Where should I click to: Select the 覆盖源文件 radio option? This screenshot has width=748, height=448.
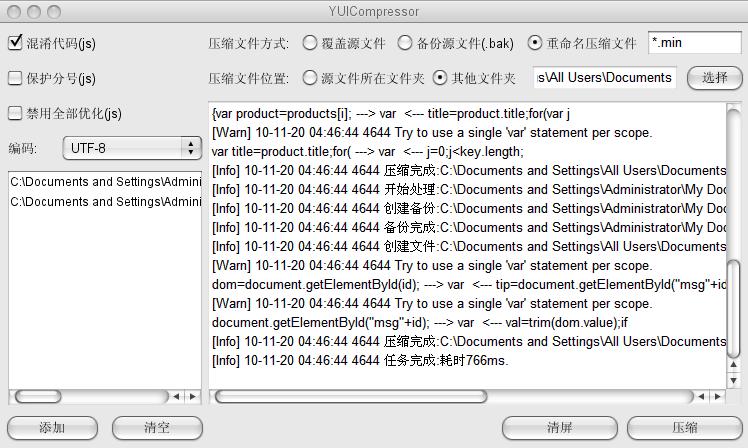[x=310, y=43]
